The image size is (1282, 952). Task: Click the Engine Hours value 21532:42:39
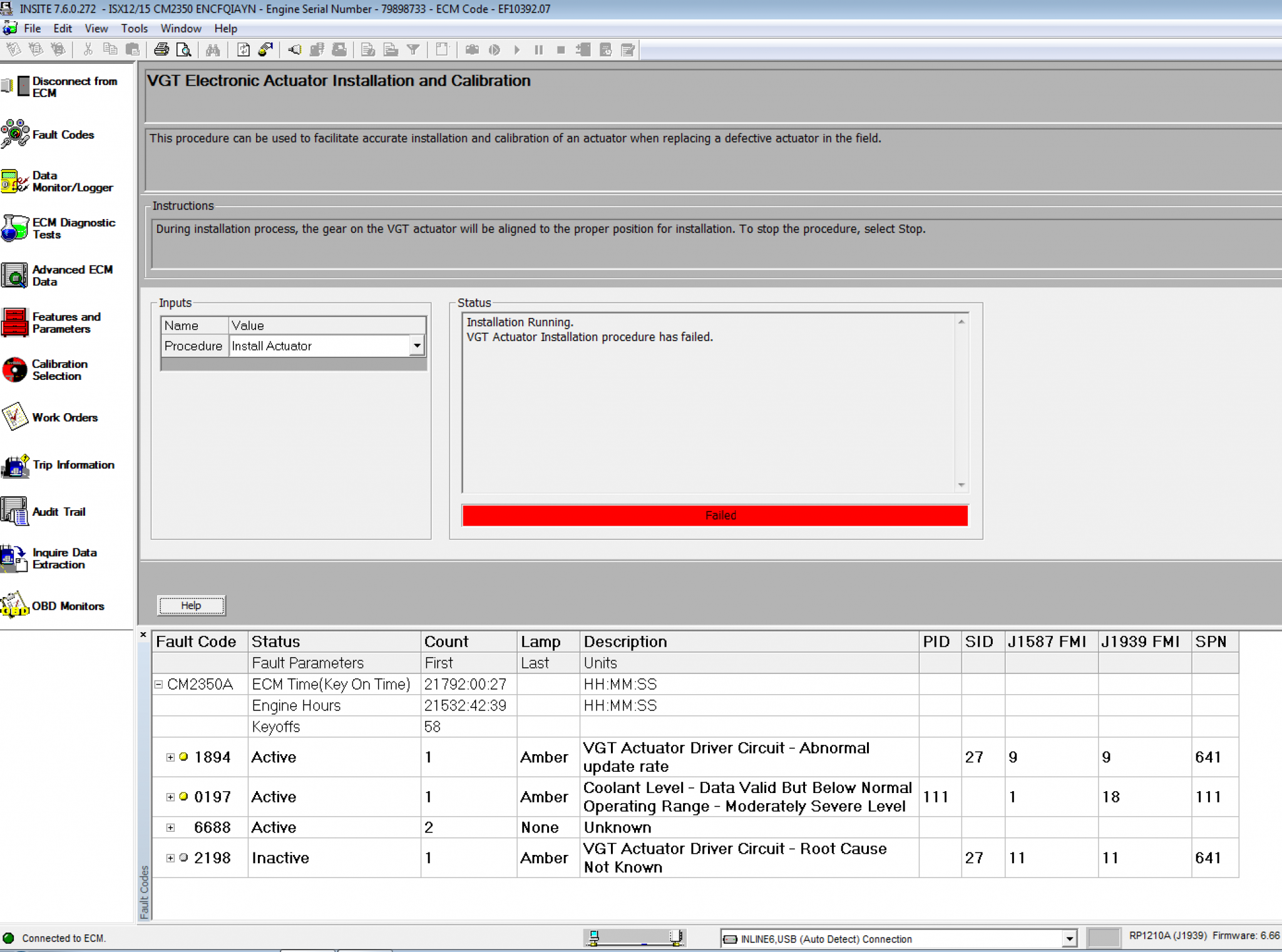tap(465, 705)
